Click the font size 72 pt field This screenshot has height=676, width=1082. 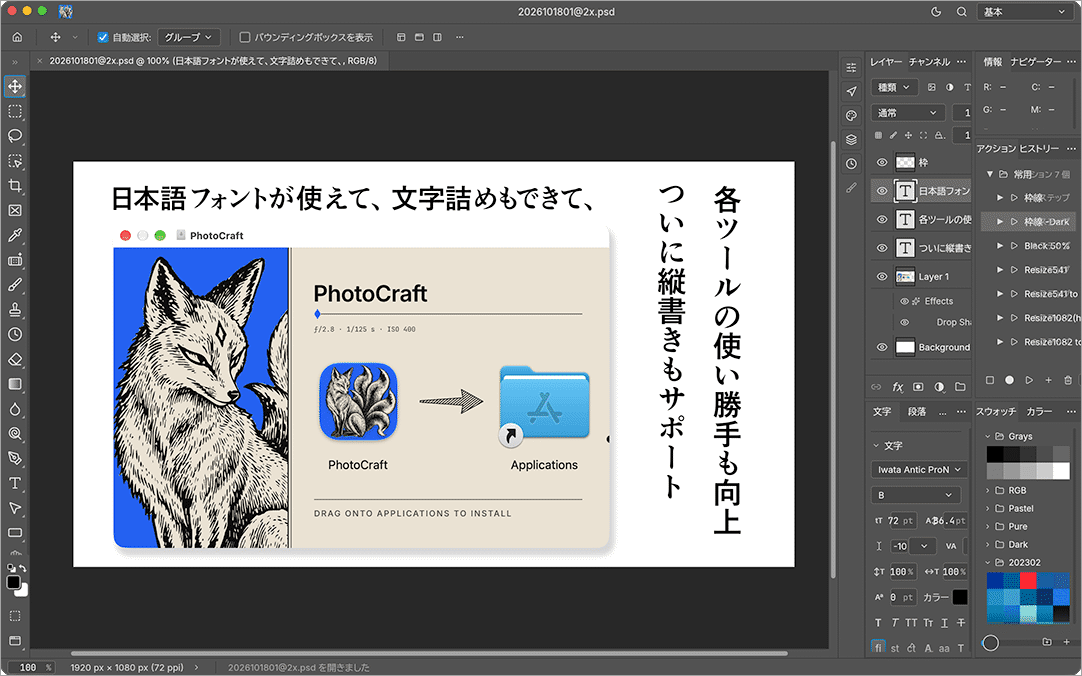900,521
